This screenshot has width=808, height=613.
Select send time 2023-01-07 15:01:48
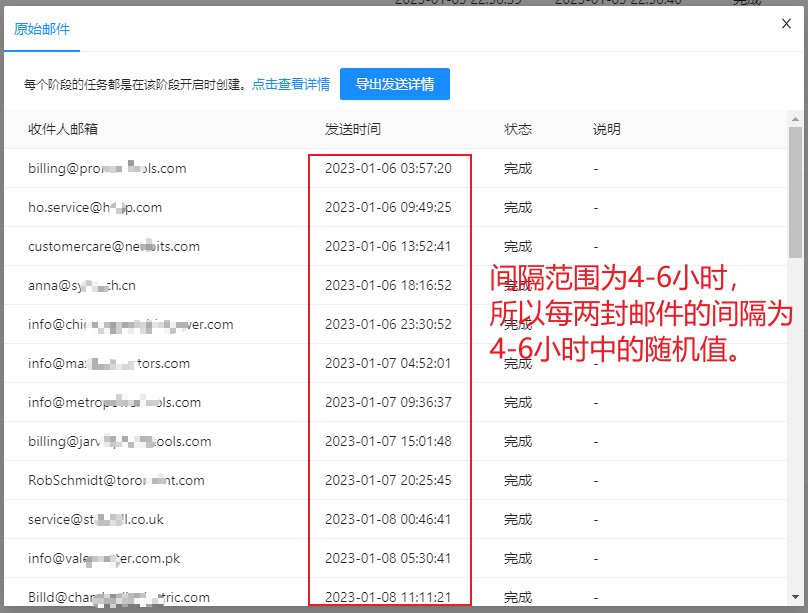(x=388, y=441)
